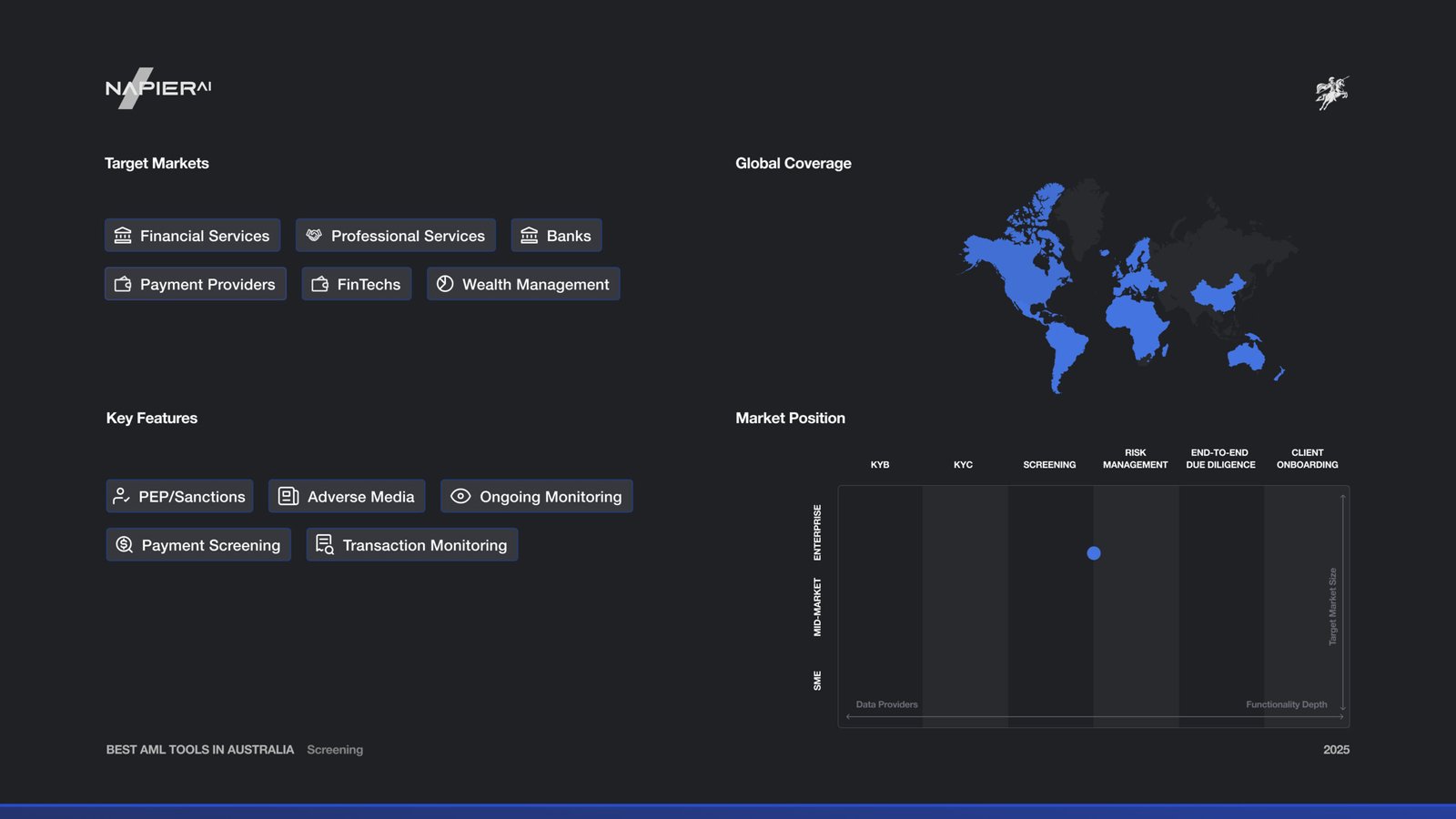Click the SCREENING column label

point(1049,465)
